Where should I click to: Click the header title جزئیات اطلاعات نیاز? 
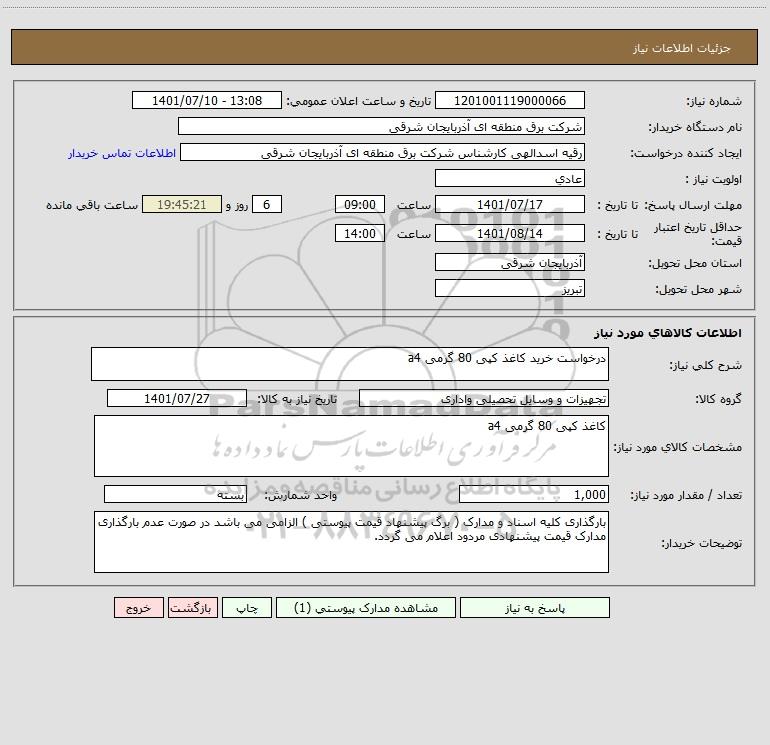tap(682, 48)
